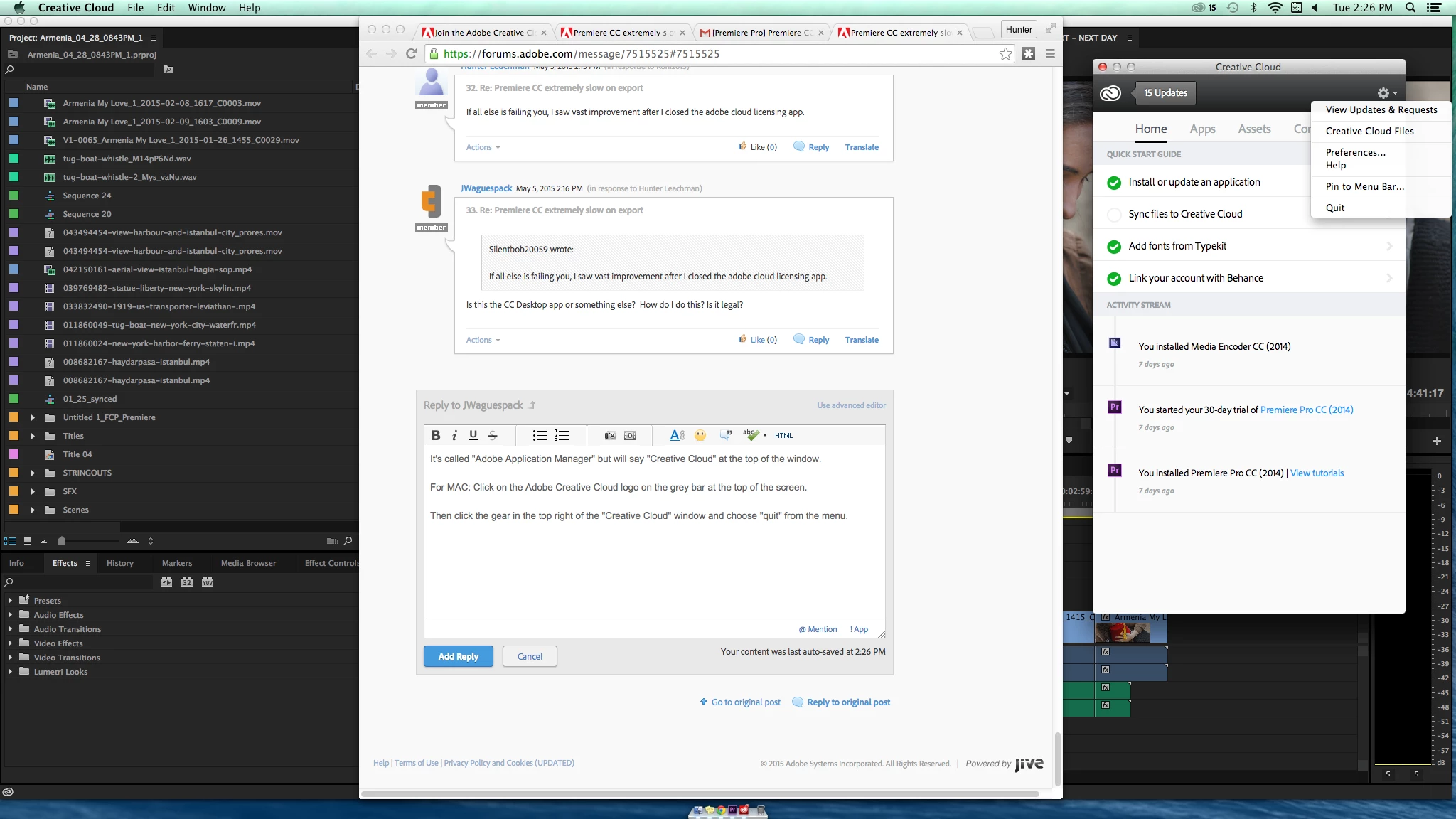Viewport: 1456px width, 819px height.
Task: Click the strikethrough formatting icon
Action: (x=493, y=435)
